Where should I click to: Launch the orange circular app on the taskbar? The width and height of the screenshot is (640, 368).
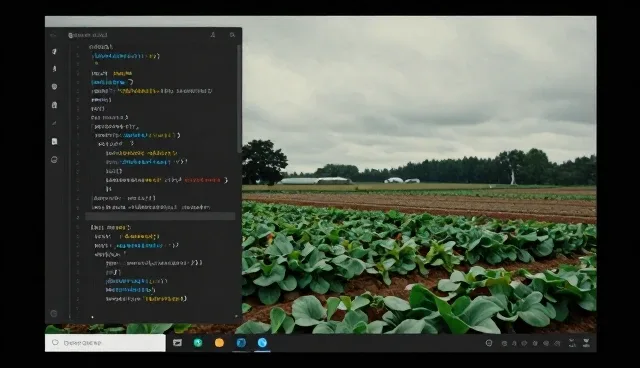pos(219,343)
